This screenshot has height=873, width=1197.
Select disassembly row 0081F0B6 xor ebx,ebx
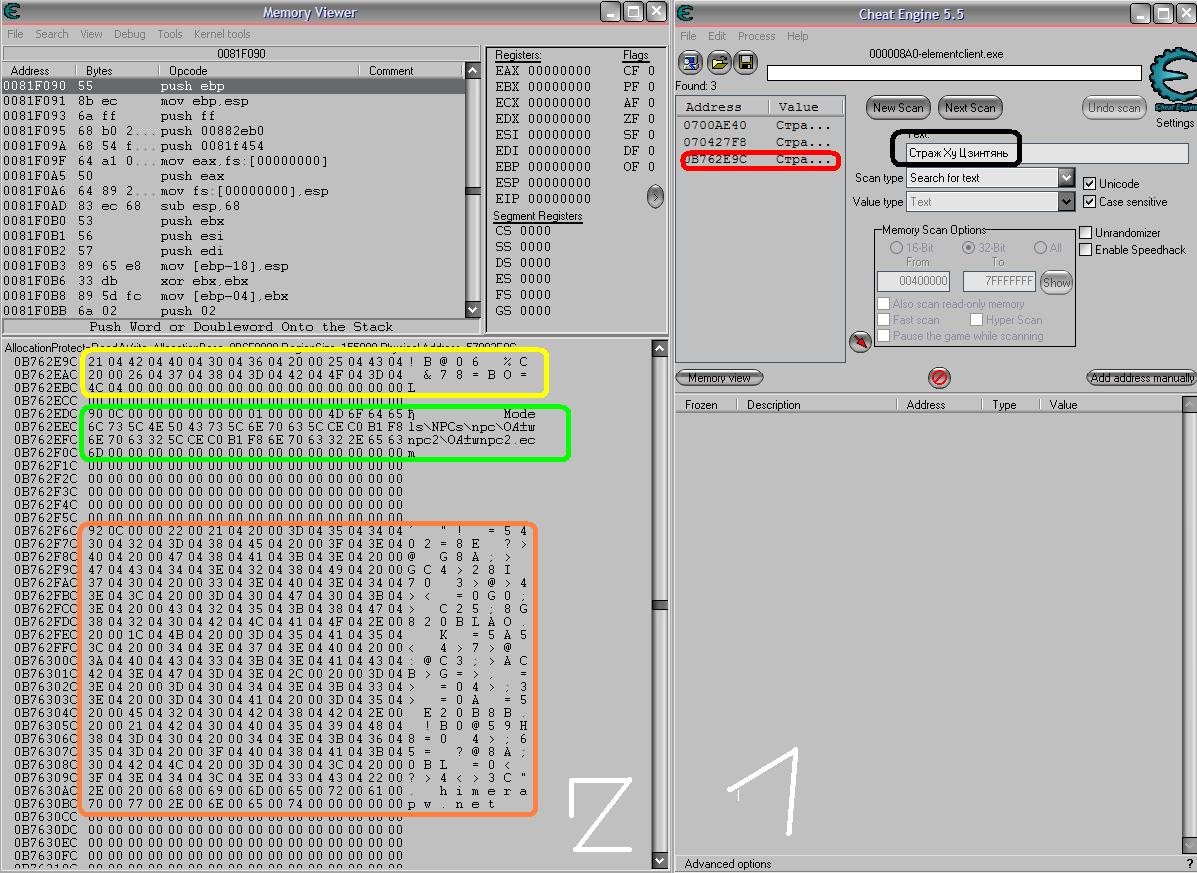(234, 281)
